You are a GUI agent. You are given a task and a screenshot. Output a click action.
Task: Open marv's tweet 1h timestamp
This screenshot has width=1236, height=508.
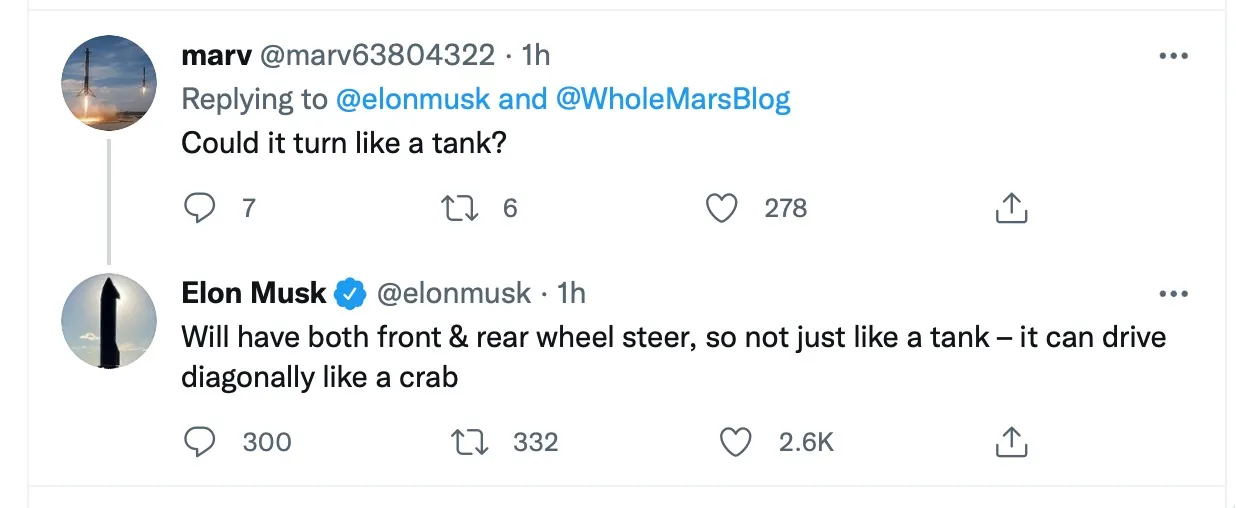point(536,54)
